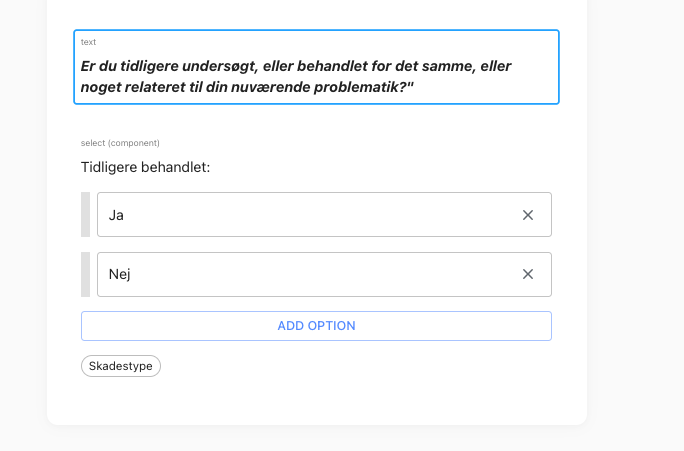
Task: Remove the Ja option with its X
Action: [x=528, y=215]
